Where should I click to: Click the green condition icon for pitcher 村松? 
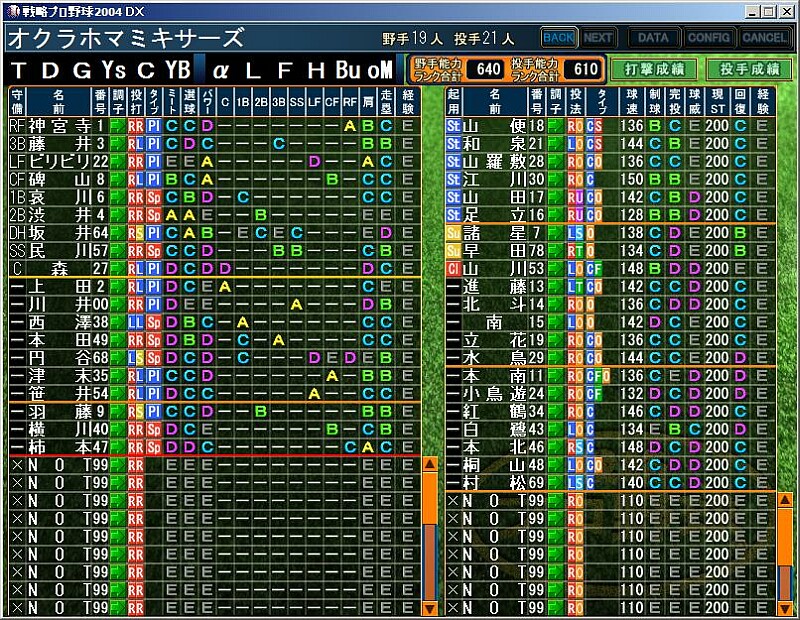point(556,483)
